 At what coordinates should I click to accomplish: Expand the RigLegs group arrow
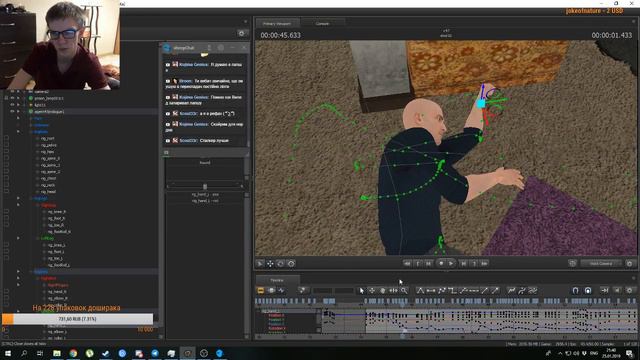[x=18, y=198]
